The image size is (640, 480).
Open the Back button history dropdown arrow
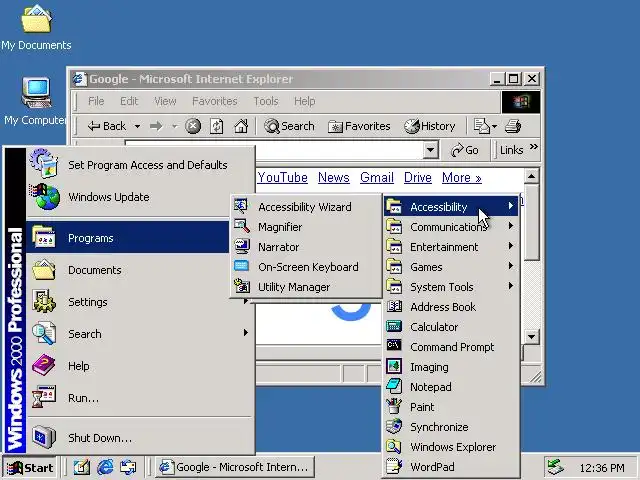coord(138,126)
